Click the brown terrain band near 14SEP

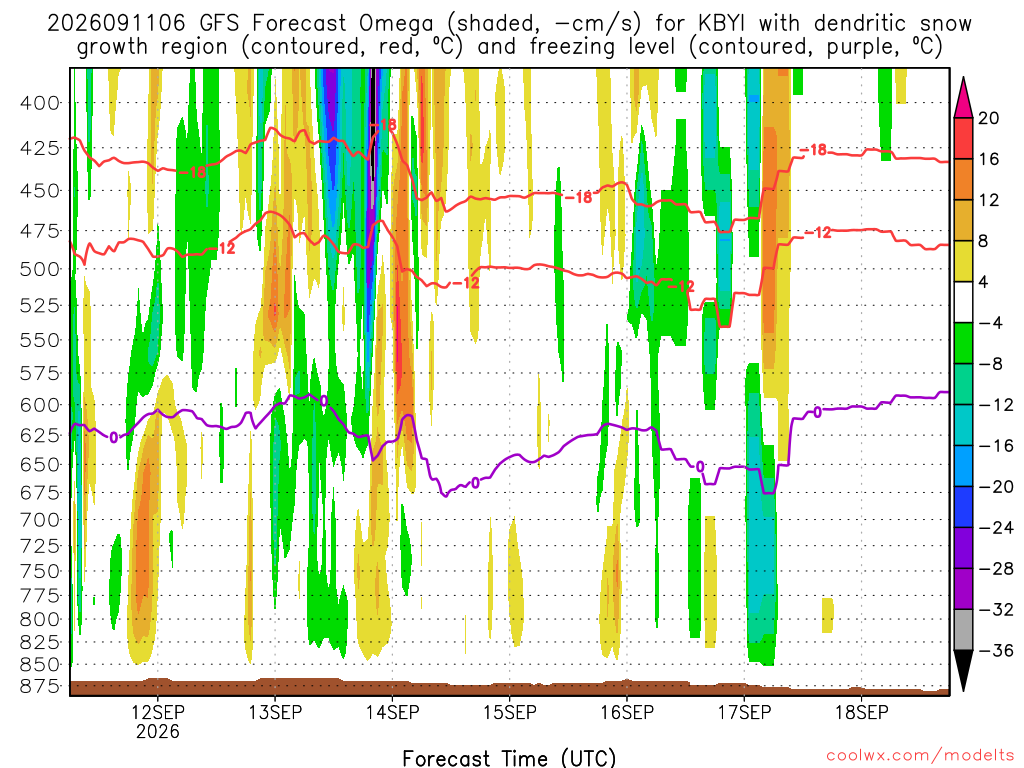[392, 688]
